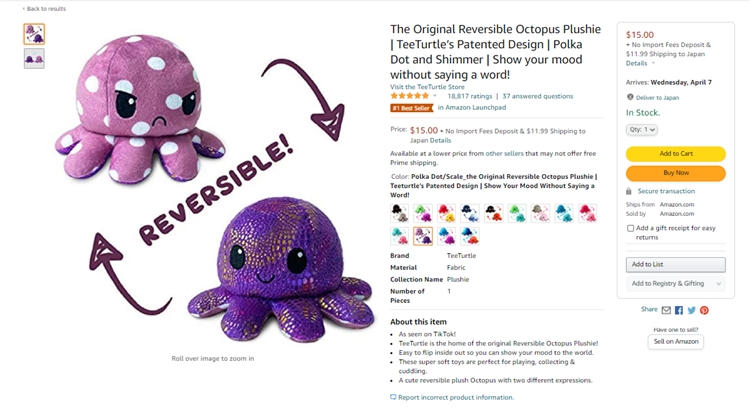
Task: Click the yellow Add to Cart button
Action: point(675,154)
